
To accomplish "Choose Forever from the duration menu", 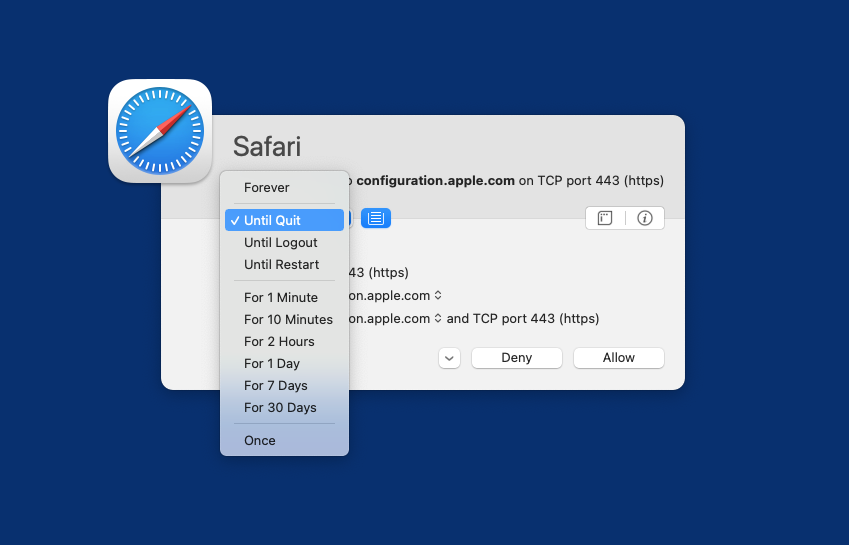I will point(284,188).
